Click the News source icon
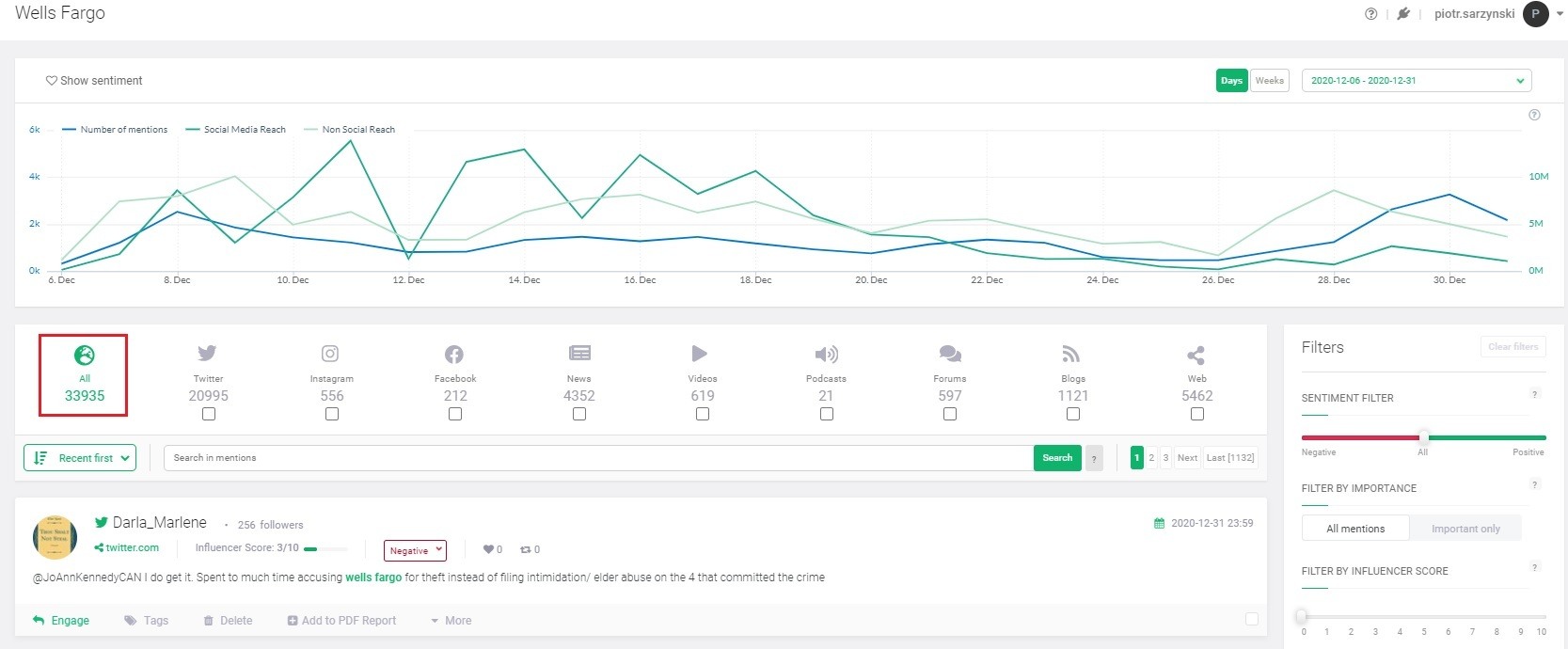This screenshot has width=1568, height=649. tap(579, 354)
